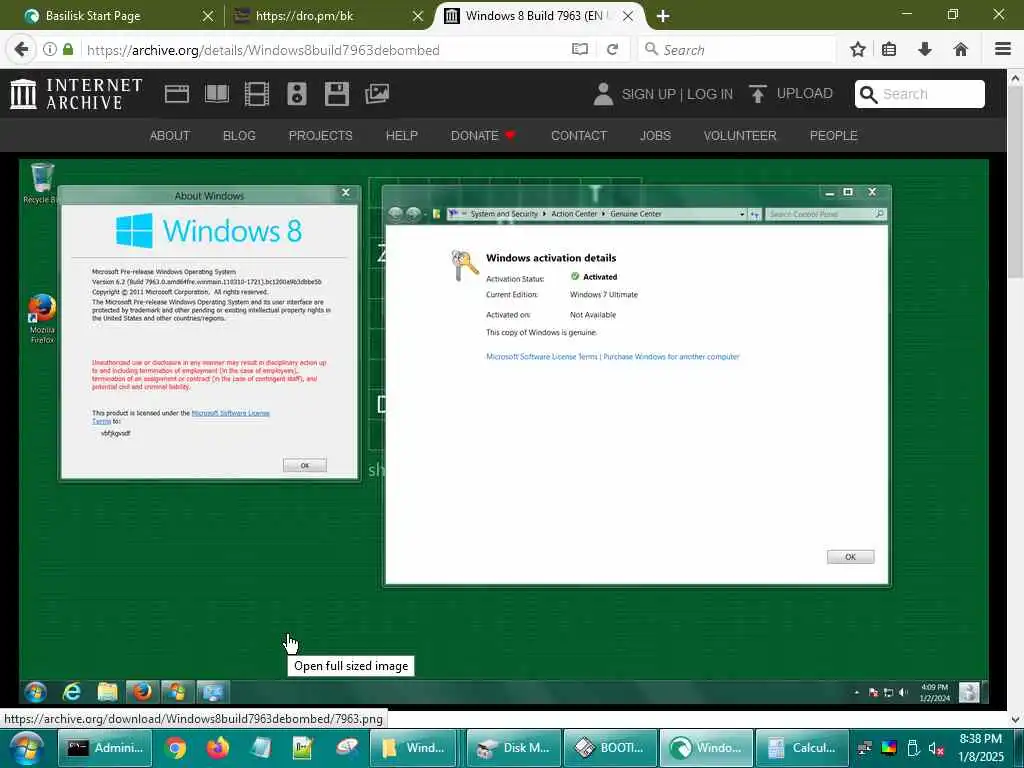
Task: Open the HELP menu item
Action: [402, 135]
